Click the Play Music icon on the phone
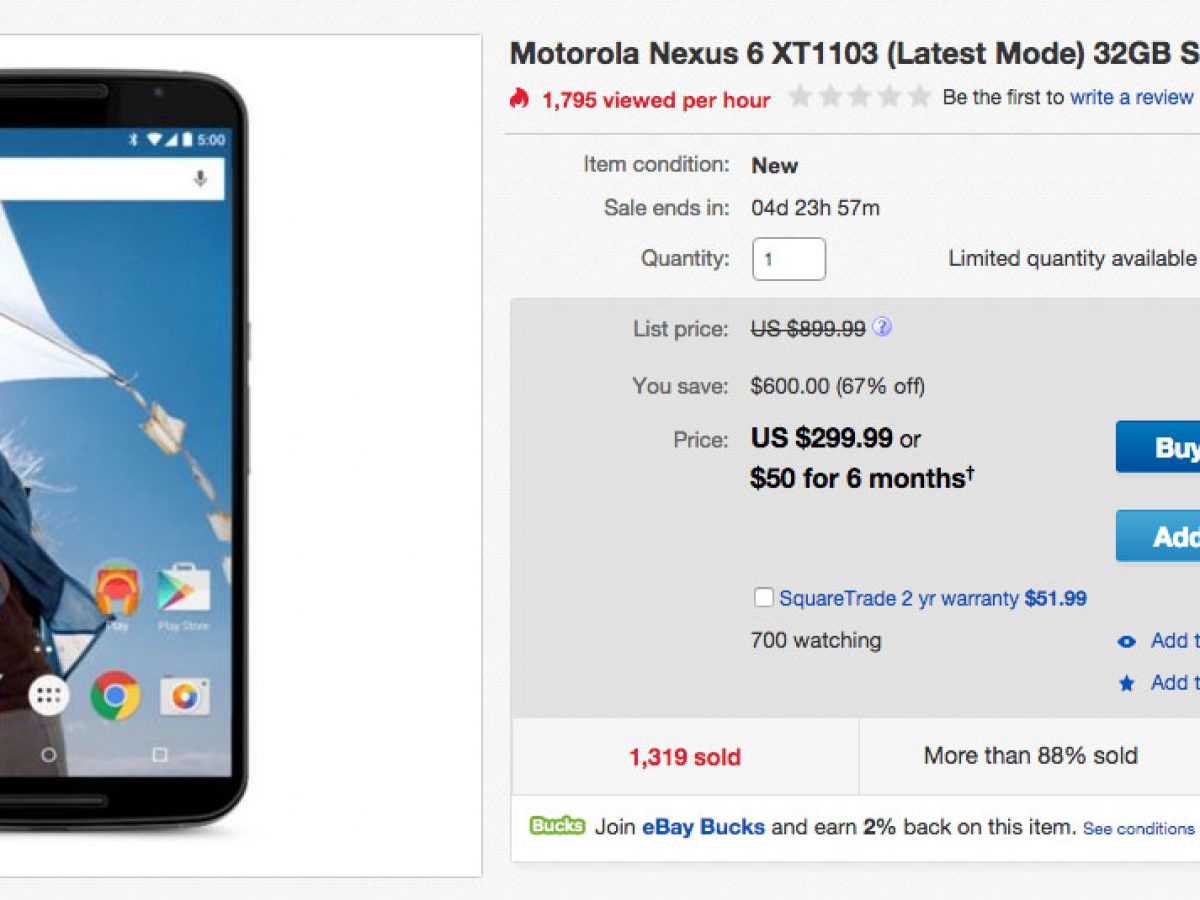This screenshot has height=900, width=1200. click(x=117, y=590)
